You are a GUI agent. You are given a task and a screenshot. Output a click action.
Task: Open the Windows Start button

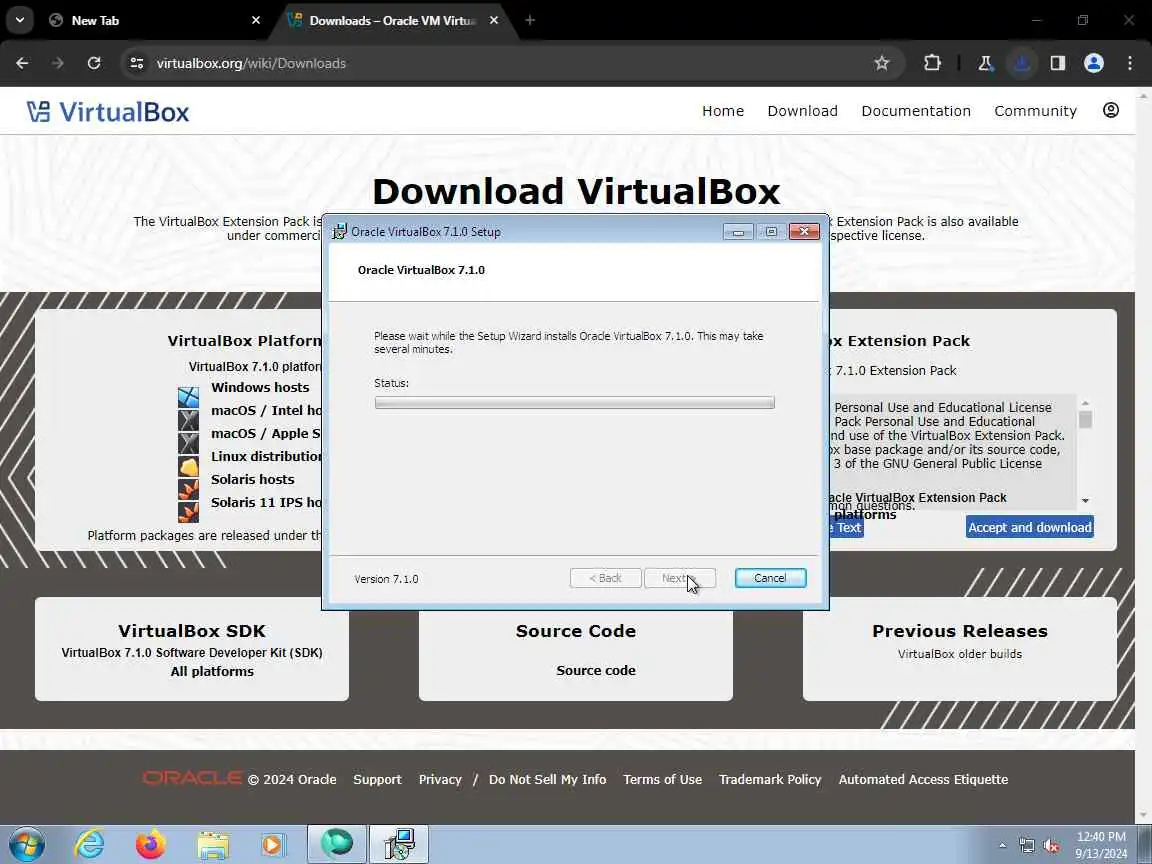[x=26, y=845]
